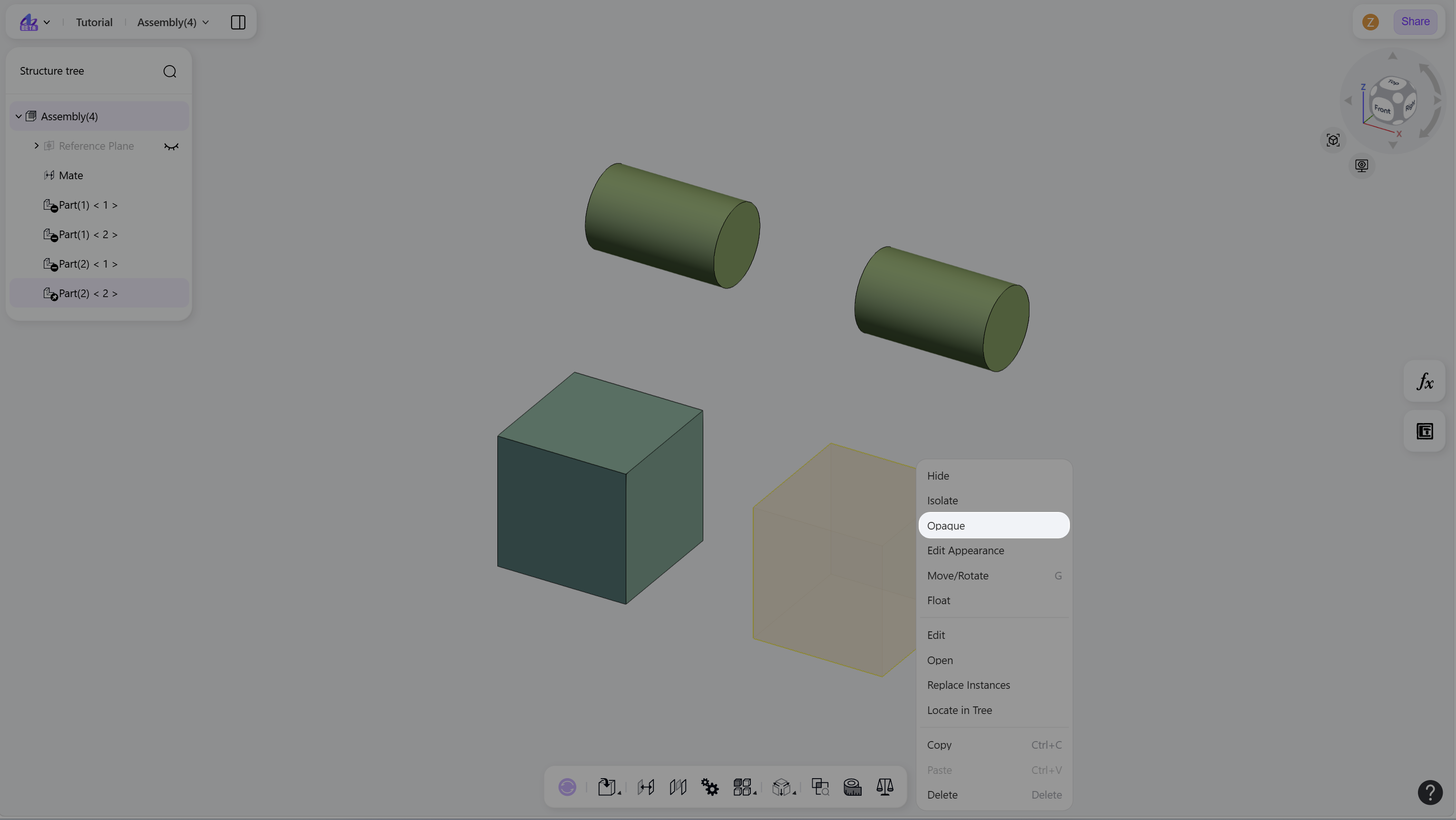This screenshot has width=1456, height=820.
Task: Click the display view monitor-eye icon
Action: pyautogui.click(x=1361, y=165)
